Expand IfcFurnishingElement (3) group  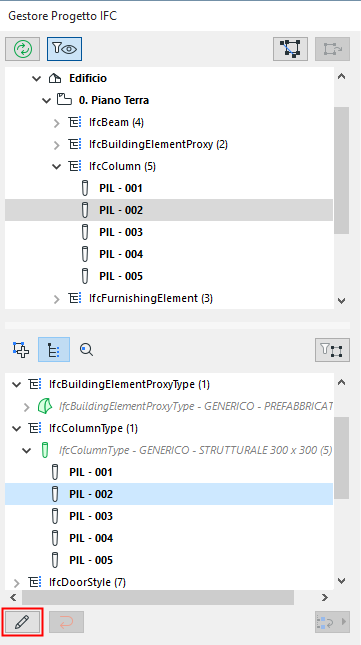click(57, 299)
